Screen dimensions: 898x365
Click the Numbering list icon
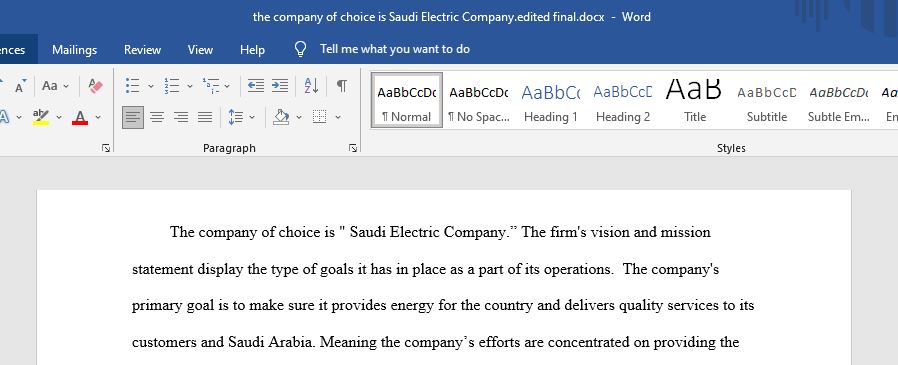172,86
